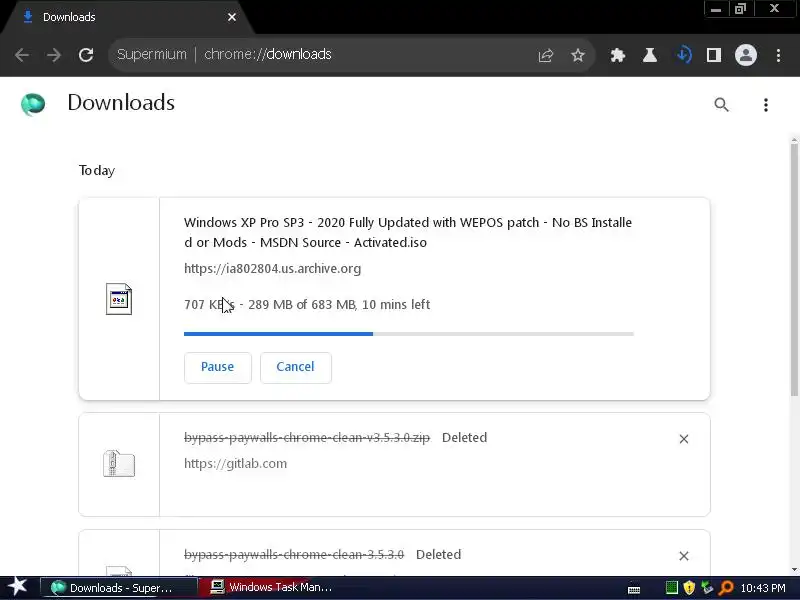Open the security shield tray icon
800x600 pixels.
pos(689,588)
